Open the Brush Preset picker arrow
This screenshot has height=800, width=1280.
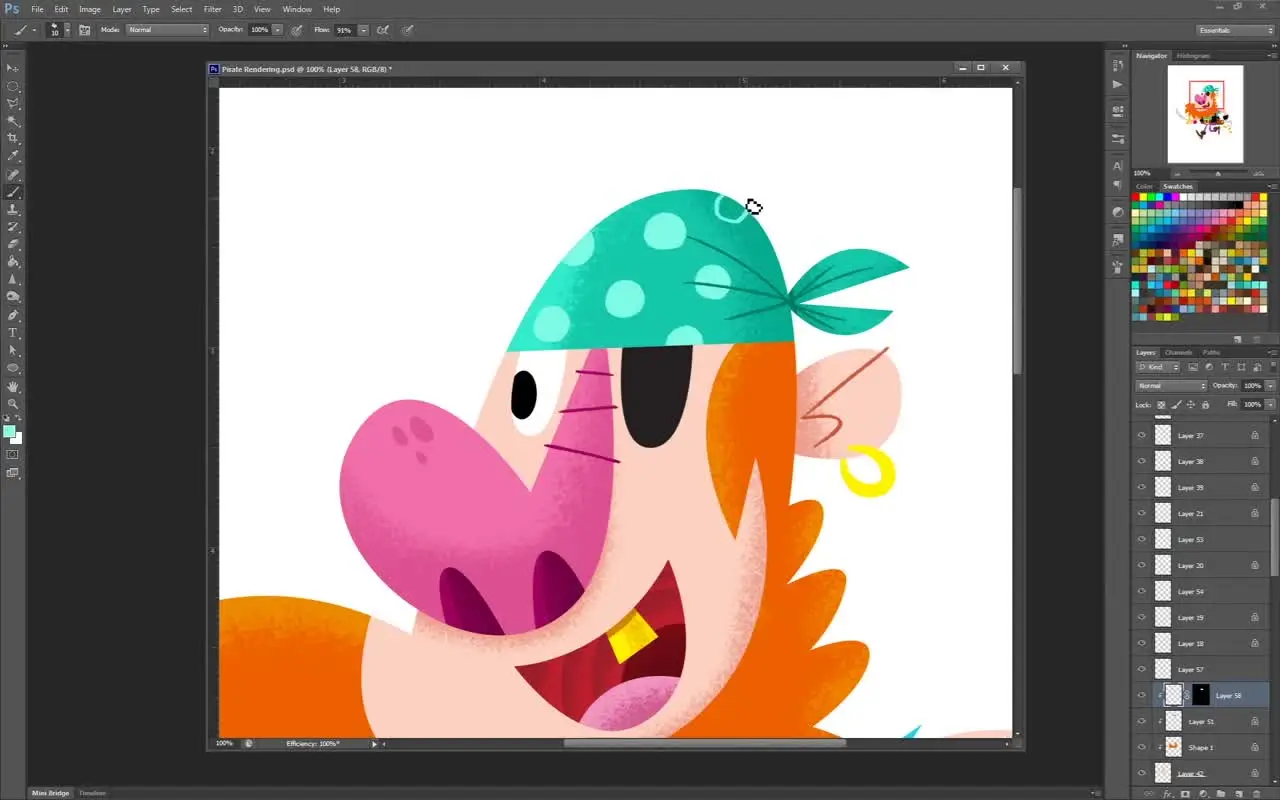pos(67,30)
